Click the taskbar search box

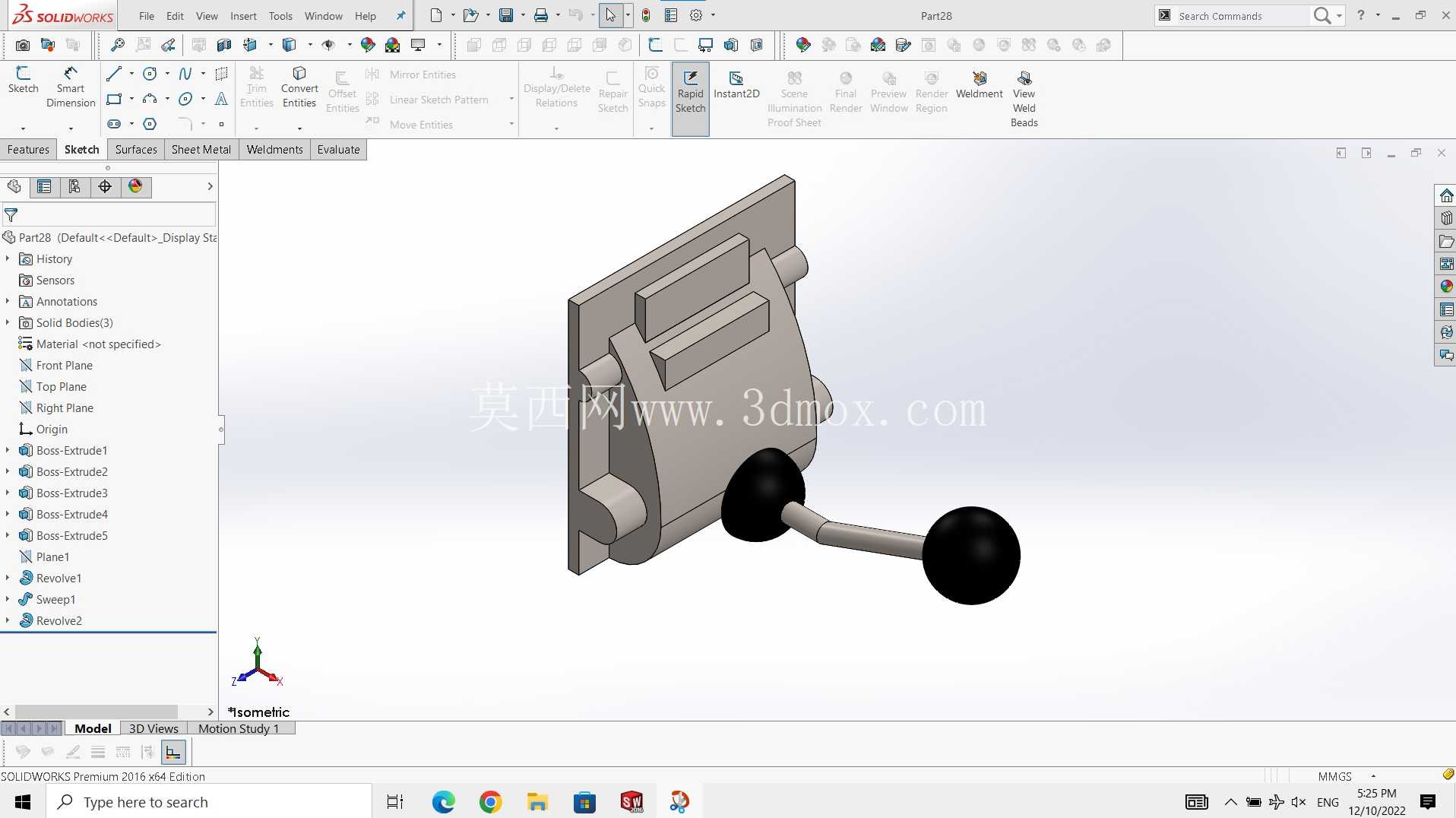coord(209,802)
